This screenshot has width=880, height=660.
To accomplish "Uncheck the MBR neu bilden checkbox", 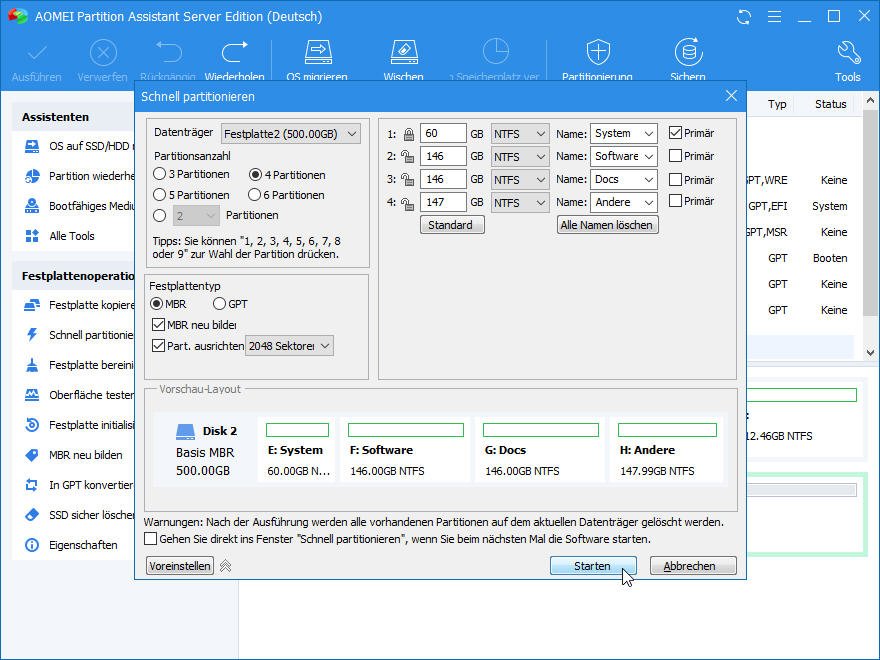I will (159, 325).
